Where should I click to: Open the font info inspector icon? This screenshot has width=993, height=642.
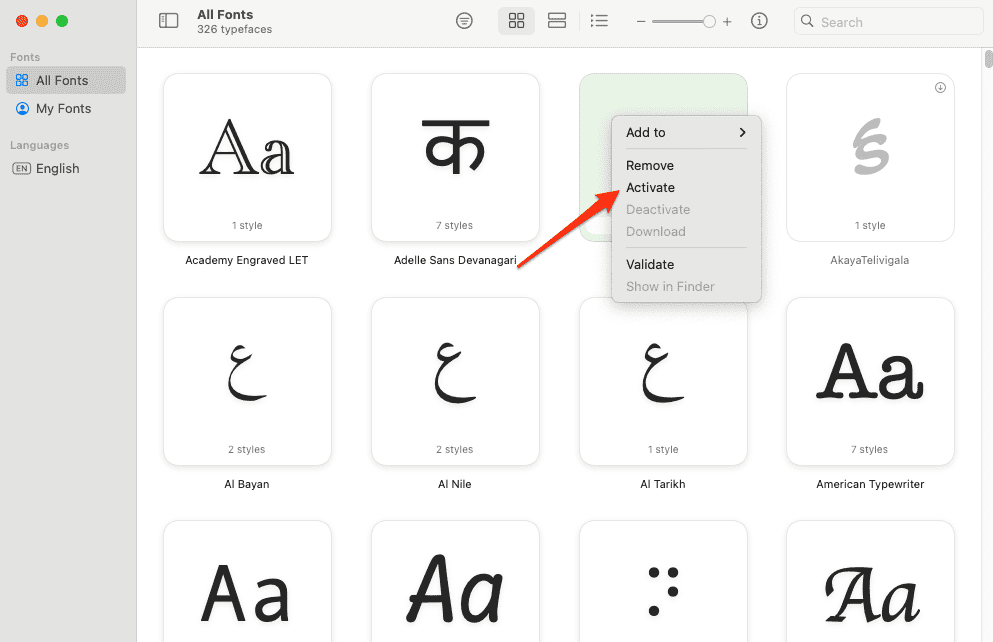pyautogui.click(x=759, y=21)
